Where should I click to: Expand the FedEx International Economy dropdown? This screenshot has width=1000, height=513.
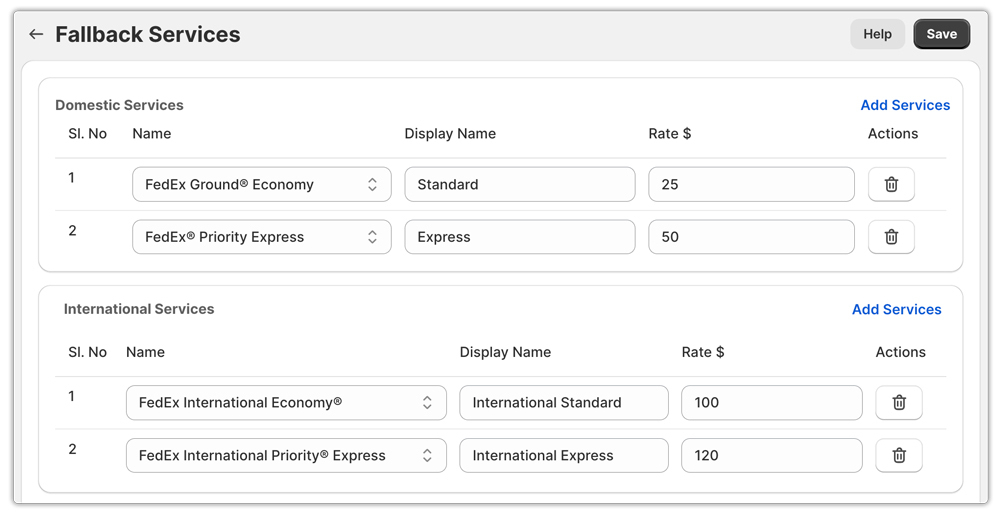pyautogui.click(x=286, y=403)
